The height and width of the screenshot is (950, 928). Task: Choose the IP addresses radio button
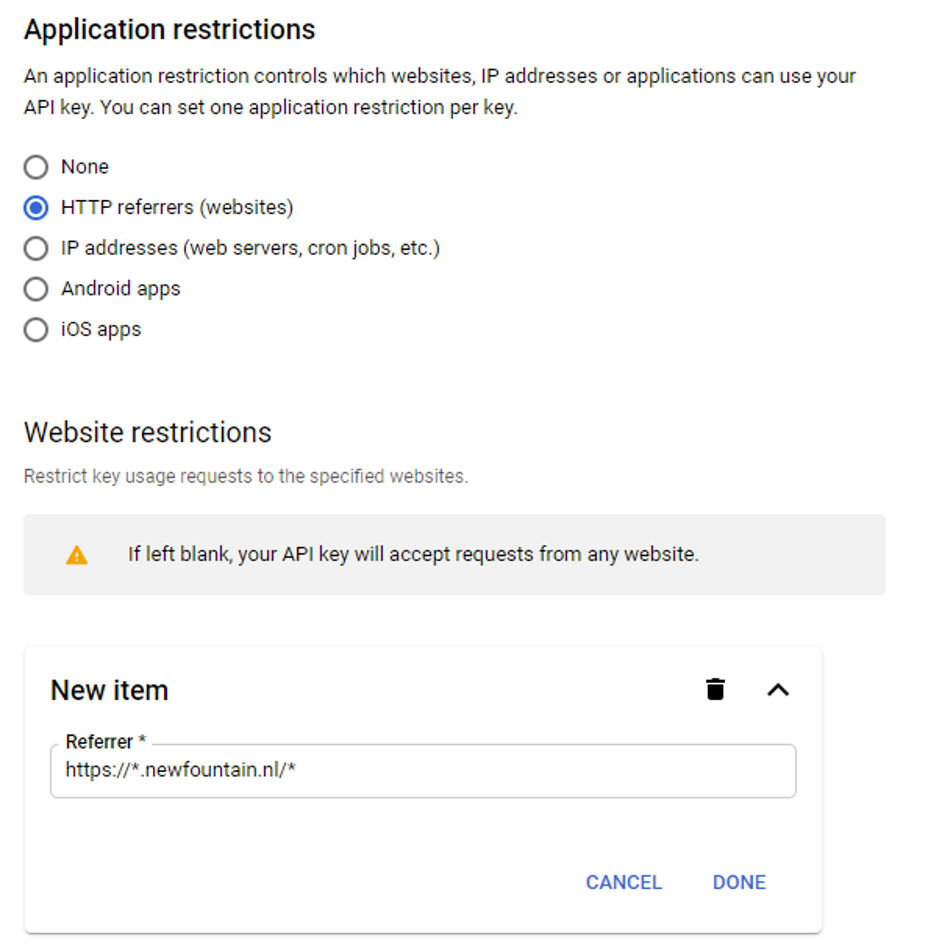[x=36, y=248]
